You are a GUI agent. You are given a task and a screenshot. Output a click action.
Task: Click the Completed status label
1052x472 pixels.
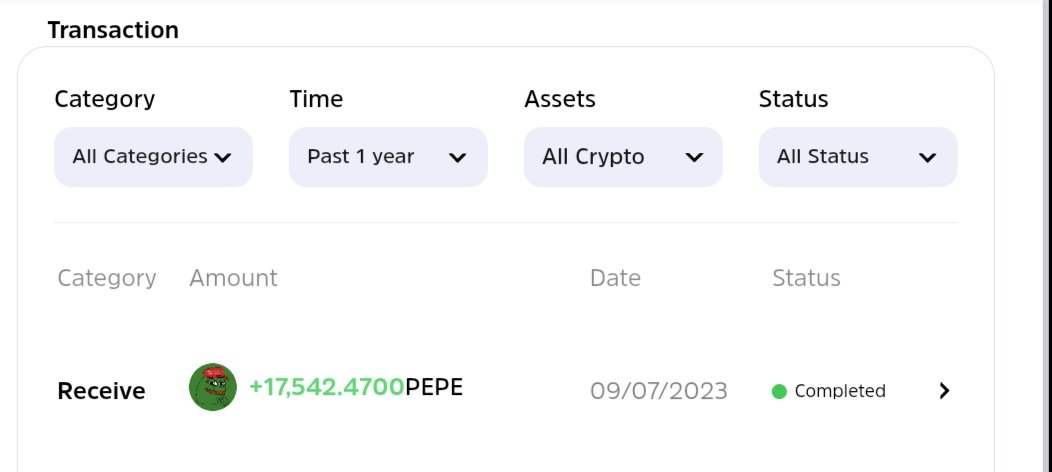click(x=840, y=391)
